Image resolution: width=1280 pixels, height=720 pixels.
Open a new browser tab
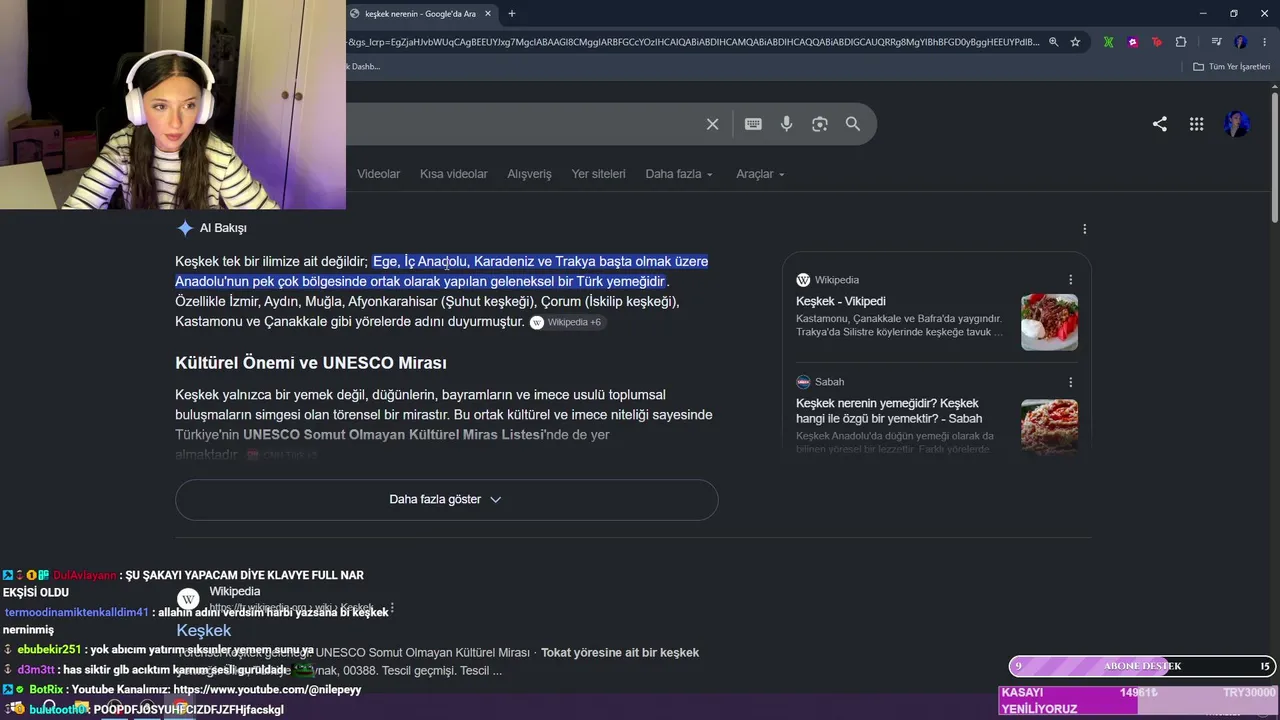tap(512, 14)
